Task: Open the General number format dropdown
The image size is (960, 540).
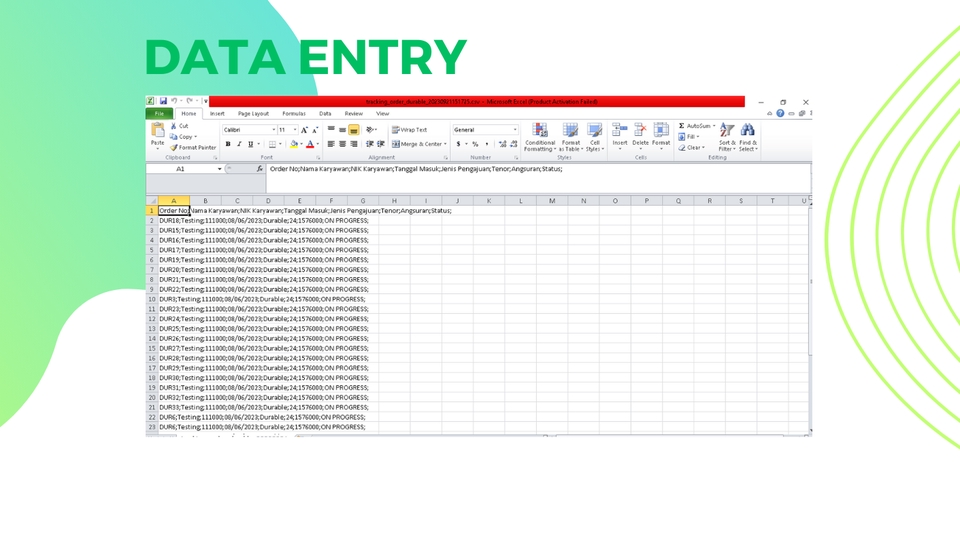Action: coord(515,130)
